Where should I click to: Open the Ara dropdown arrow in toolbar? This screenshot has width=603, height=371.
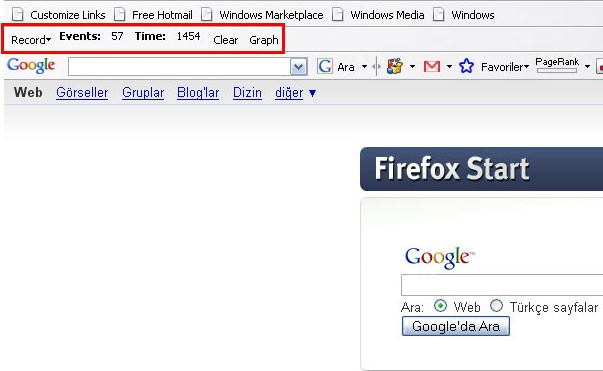pos(364,67)
